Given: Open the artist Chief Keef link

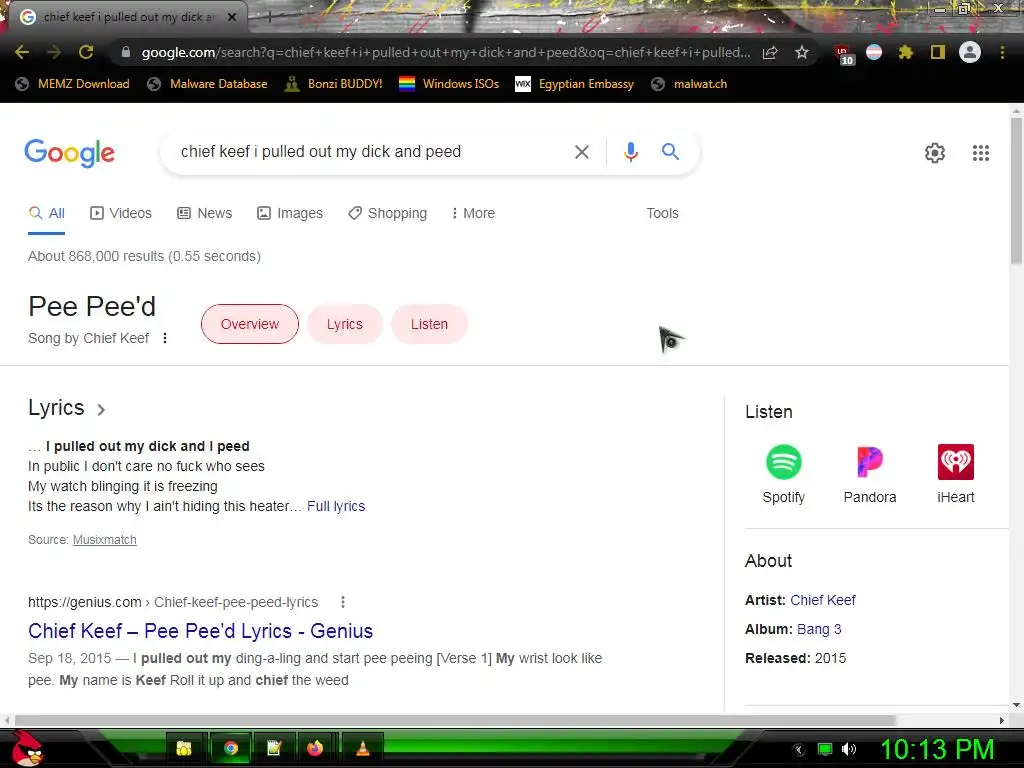Looking at the screenshot, I should click(x=823, y=600).
